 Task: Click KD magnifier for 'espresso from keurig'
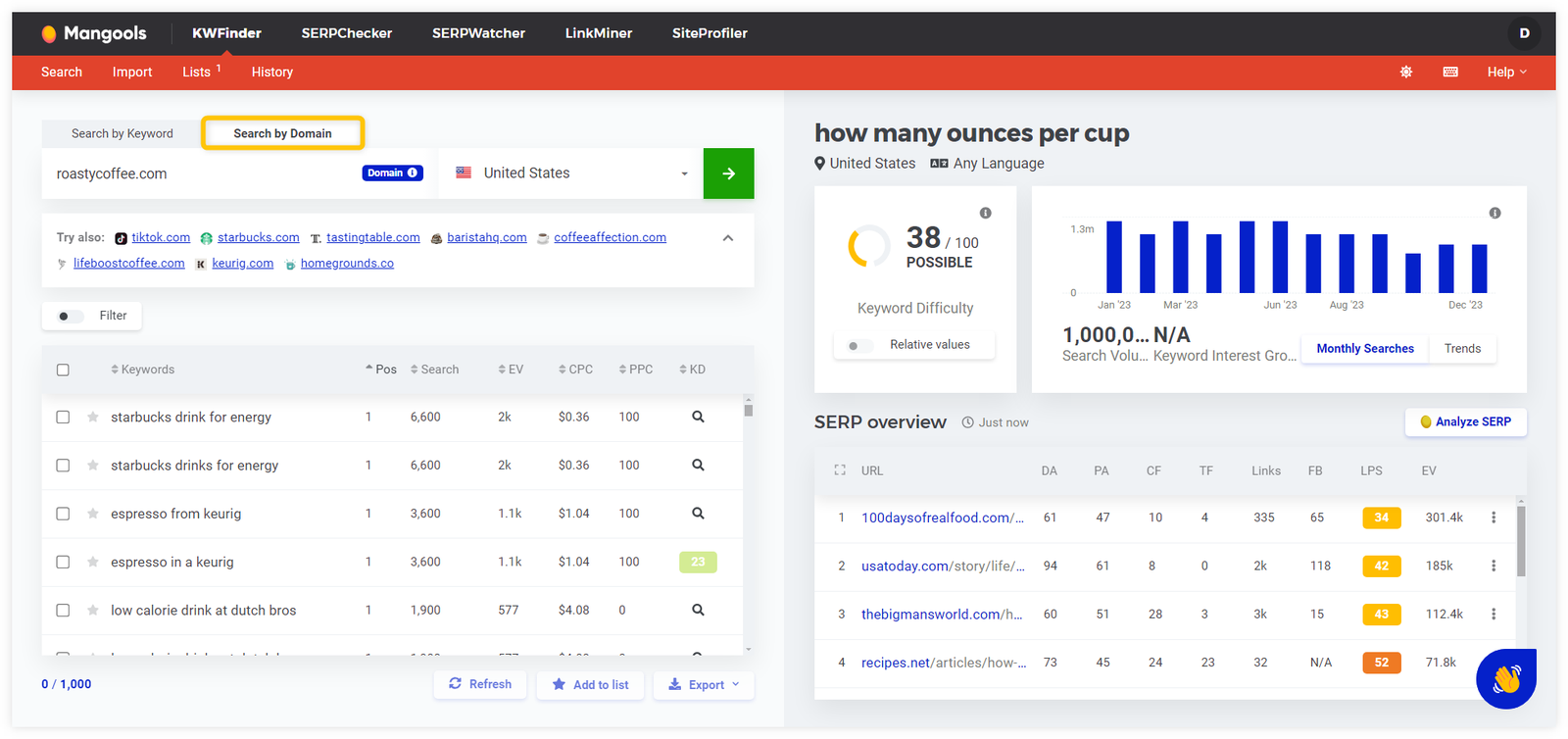pos(698,514)
